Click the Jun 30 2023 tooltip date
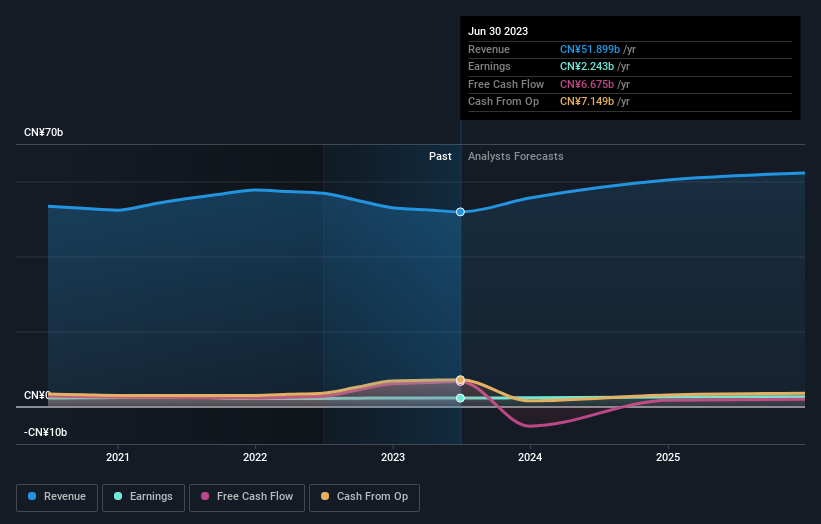The image size is (821, 524). pos(498,31)
